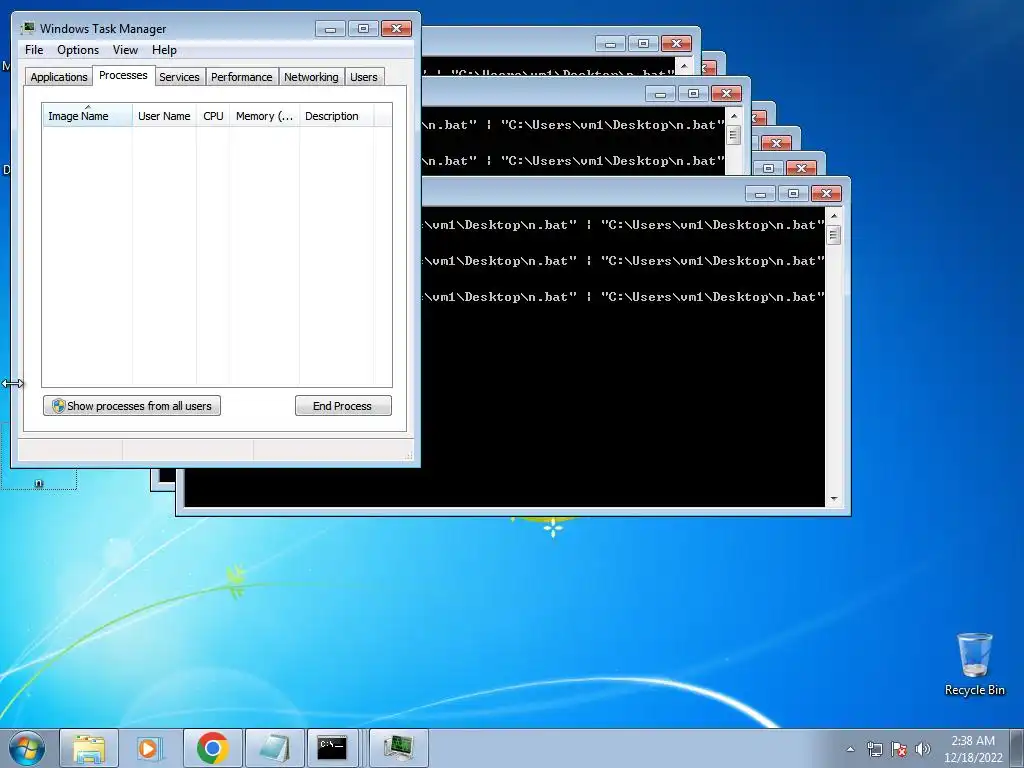Switch to the Networking tab

pyautogui.click(x=311, y=77)
